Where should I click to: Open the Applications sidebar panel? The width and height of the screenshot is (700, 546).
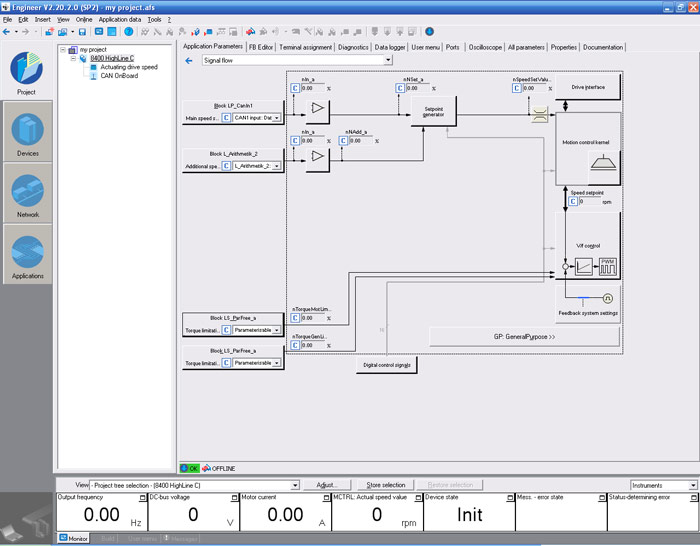[x=27, y=251]
